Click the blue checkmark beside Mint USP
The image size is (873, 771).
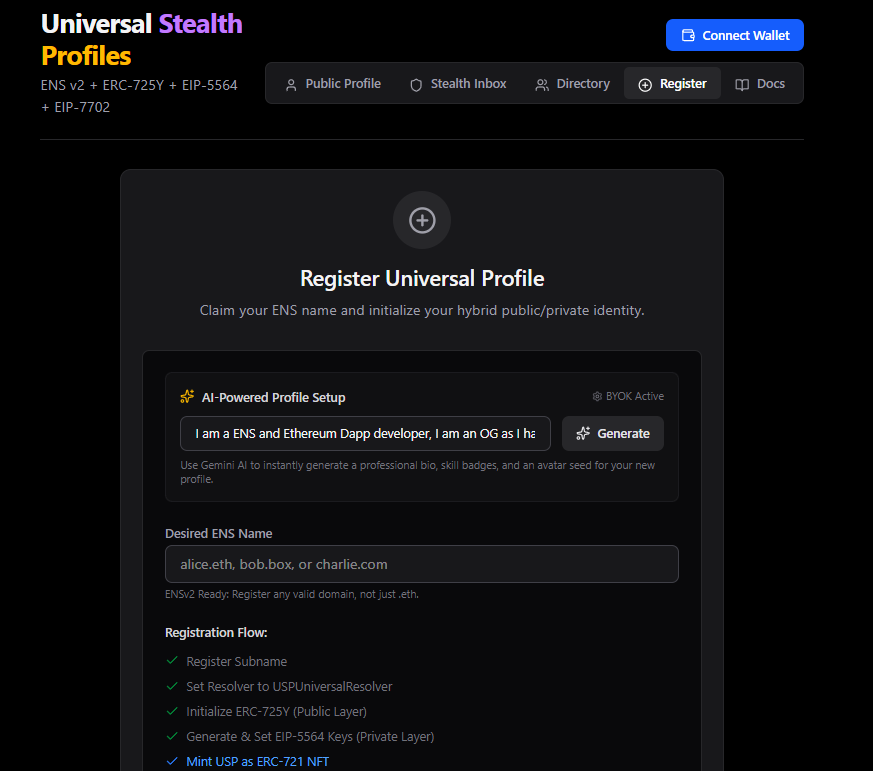(172, 761)
